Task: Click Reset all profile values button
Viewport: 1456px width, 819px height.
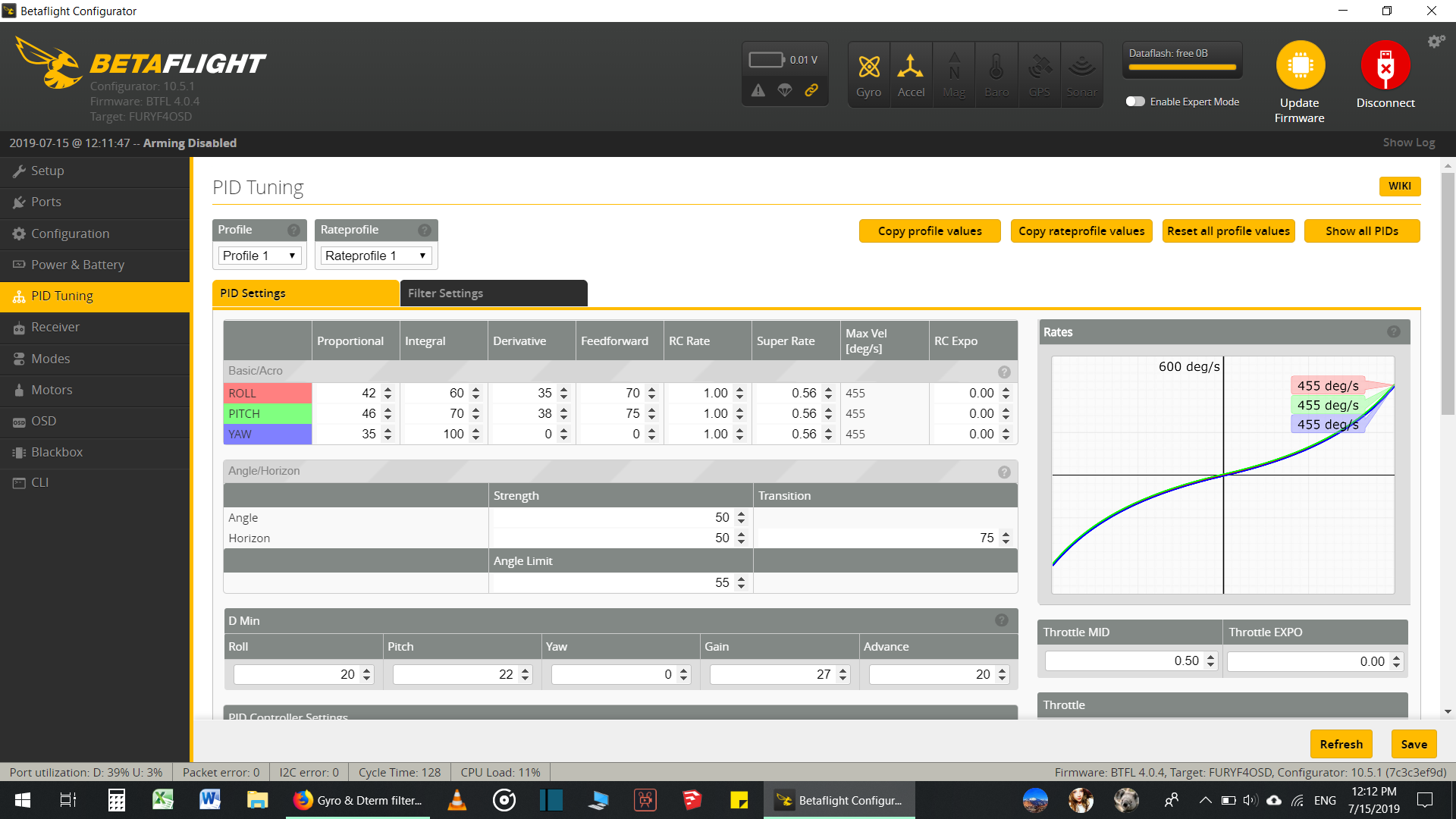Action: [1228, 231]
